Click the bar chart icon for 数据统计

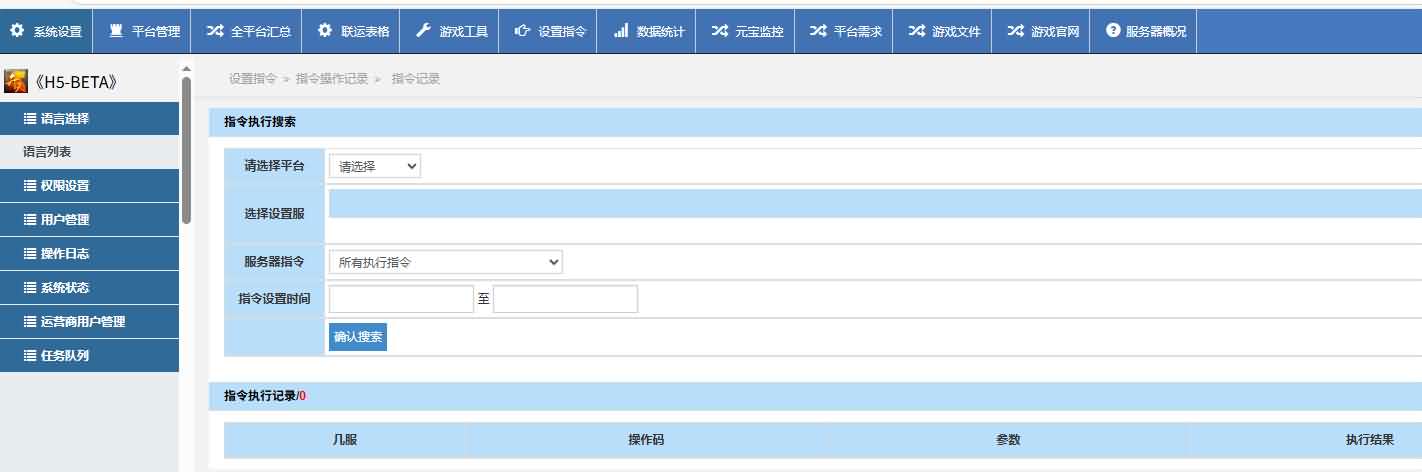(x=620, y=31)
